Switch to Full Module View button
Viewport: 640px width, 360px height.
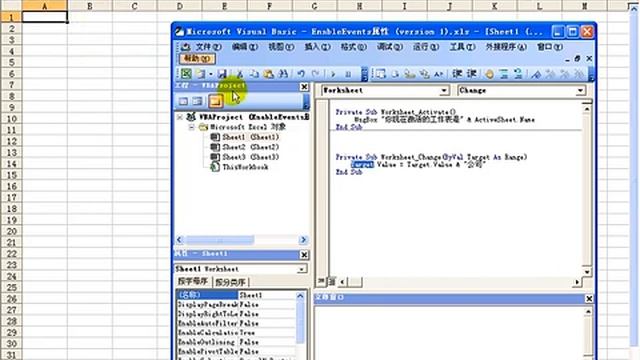331,281
